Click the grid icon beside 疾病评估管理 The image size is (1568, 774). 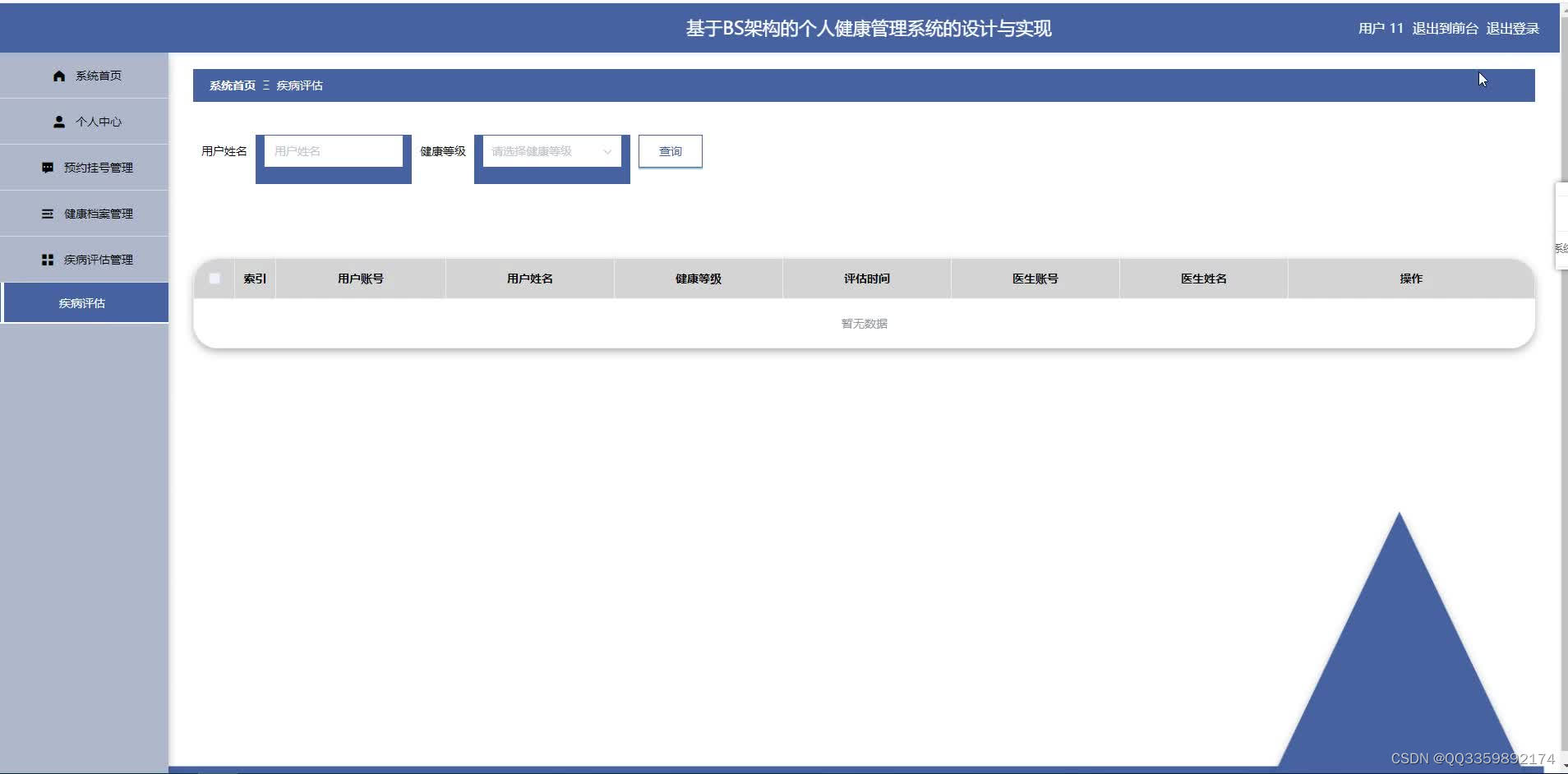(x=48, y=260)
